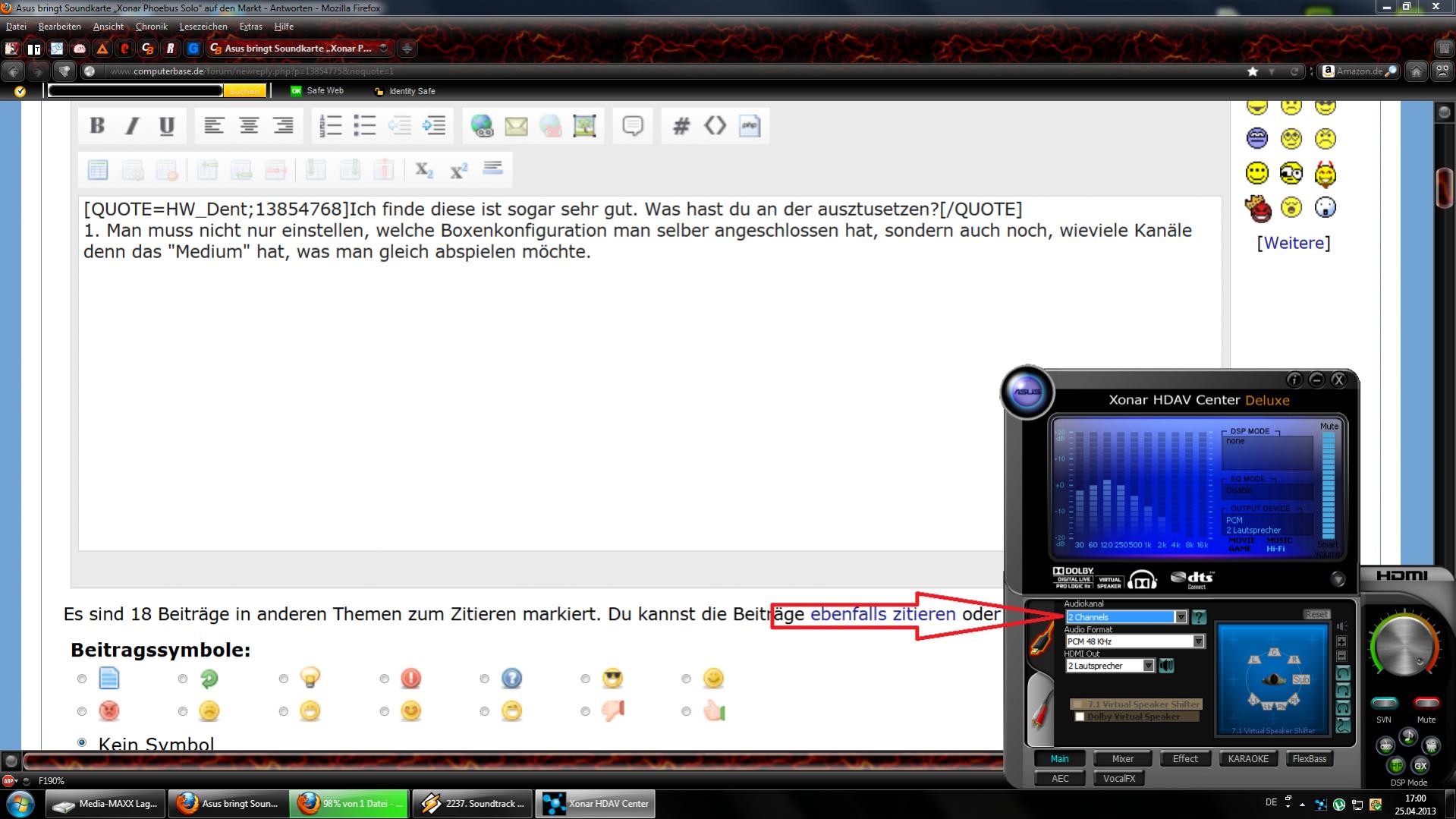
Task: Open the Lesezeichen menu
Action: coord(203,27)
